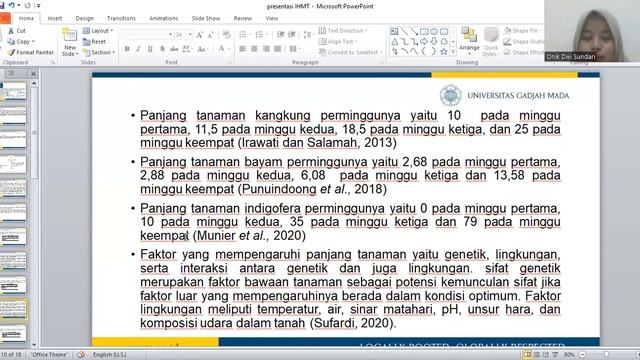Open the File tab

coord(5,18)
